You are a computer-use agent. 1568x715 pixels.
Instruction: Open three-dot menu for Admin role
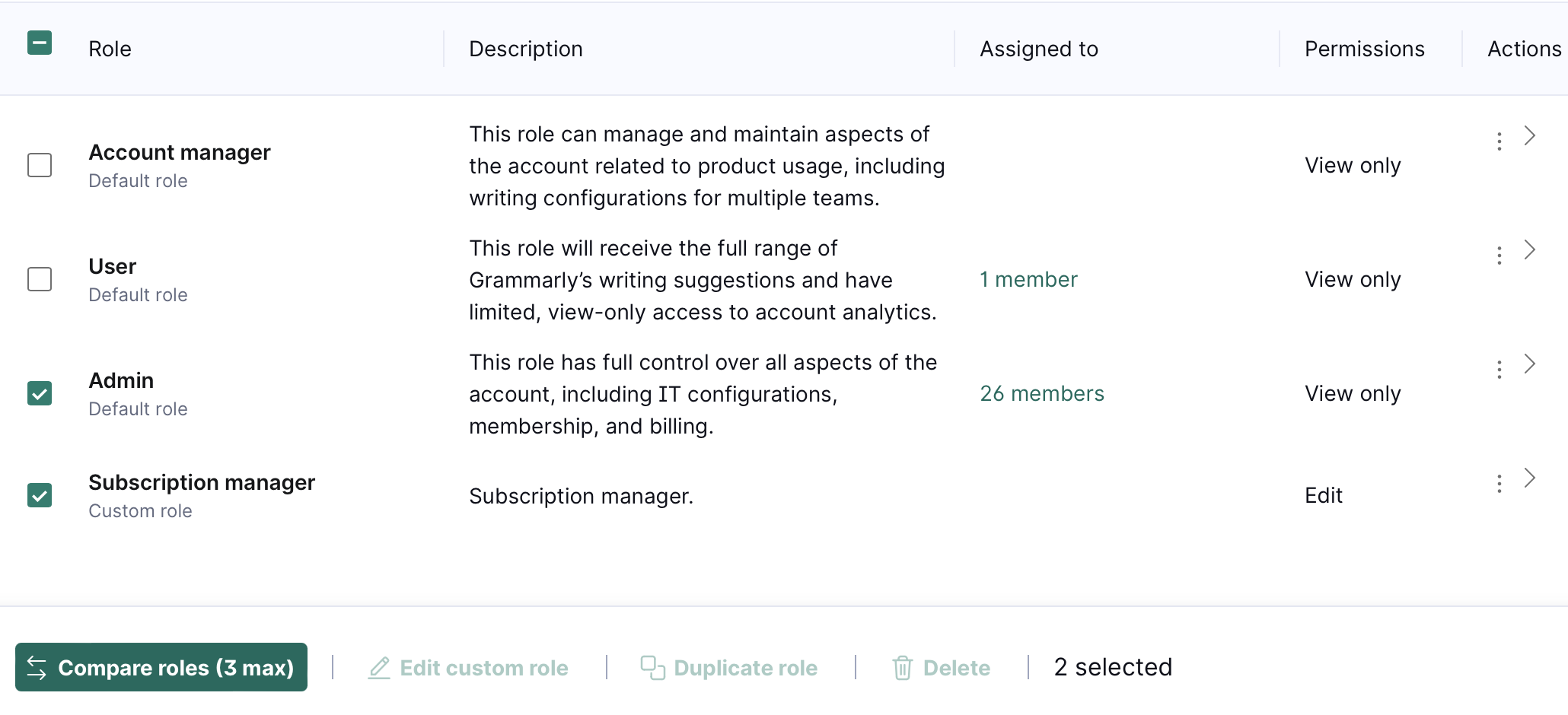click(x=1499, y=370)
